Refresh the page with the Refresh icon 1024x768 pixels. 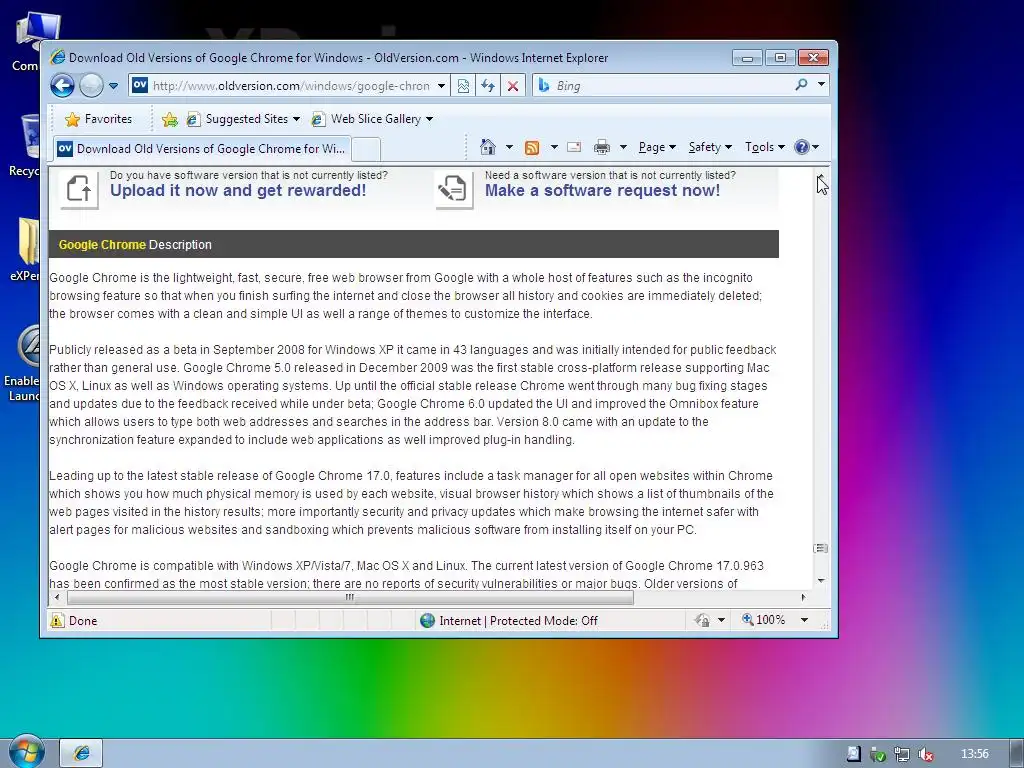click(488, 86)
